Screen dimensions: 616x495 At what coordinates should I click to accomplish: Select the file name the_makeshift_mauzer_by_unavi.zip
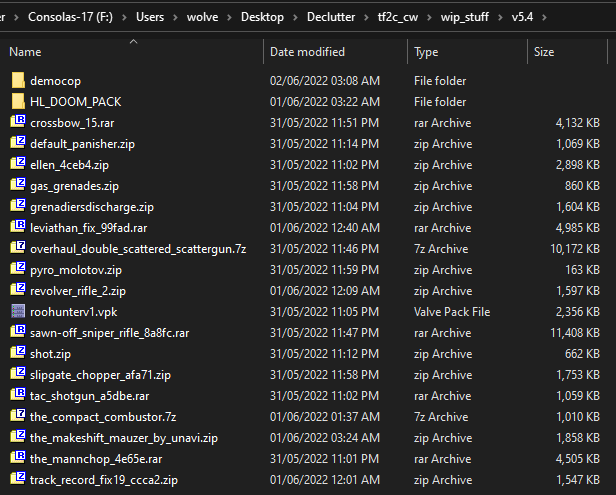[x=124, y=438]
